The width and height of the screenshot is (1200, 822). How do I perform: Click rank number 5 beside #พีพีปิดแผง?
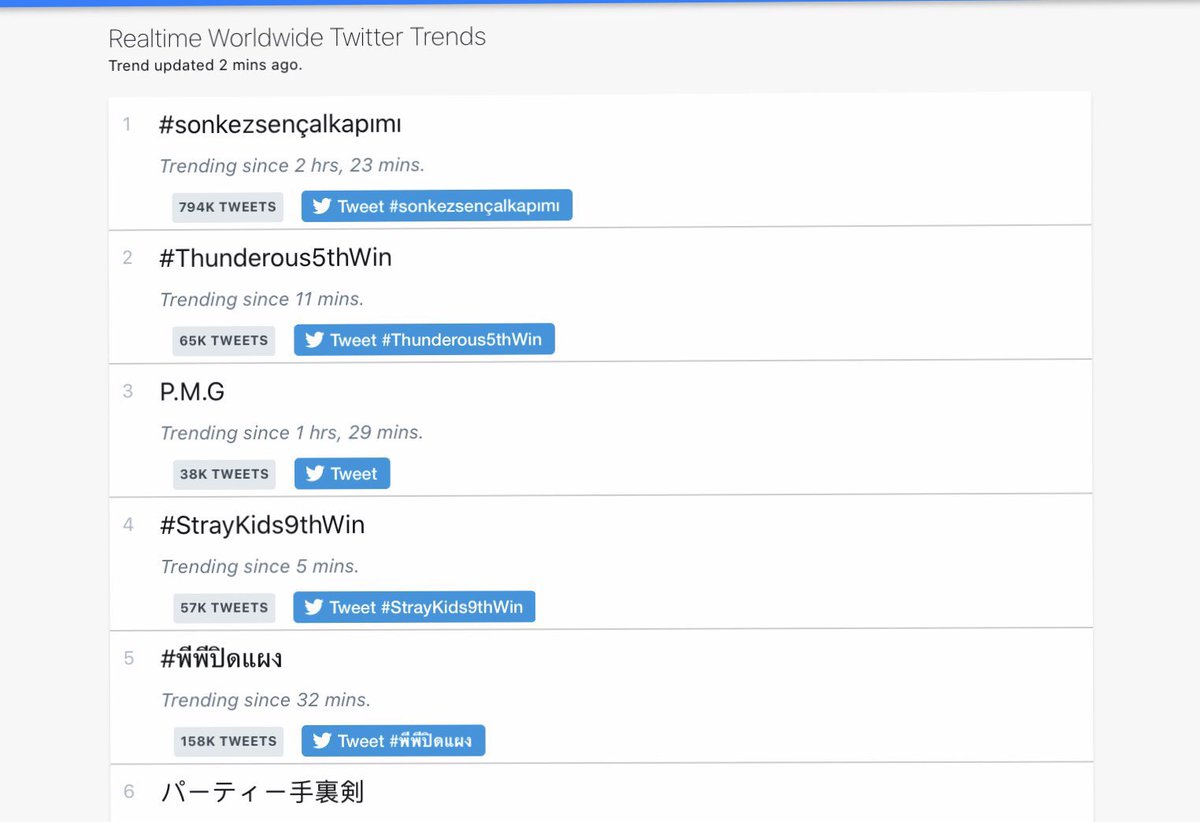(x=128, y=658)
